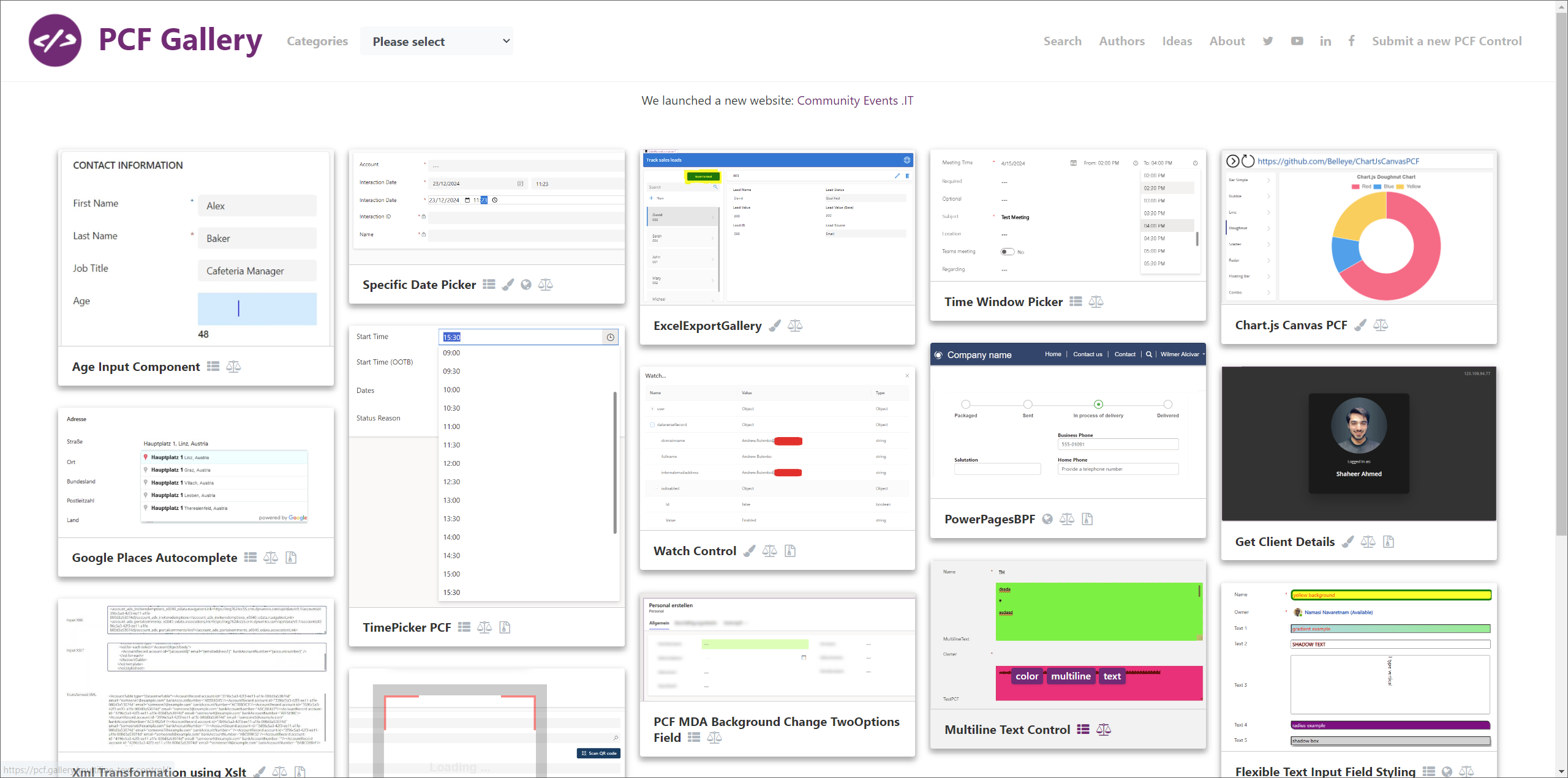Click the document icon beside Google Places Autocomplete
1568x778 pixels.
click(291, 557)
